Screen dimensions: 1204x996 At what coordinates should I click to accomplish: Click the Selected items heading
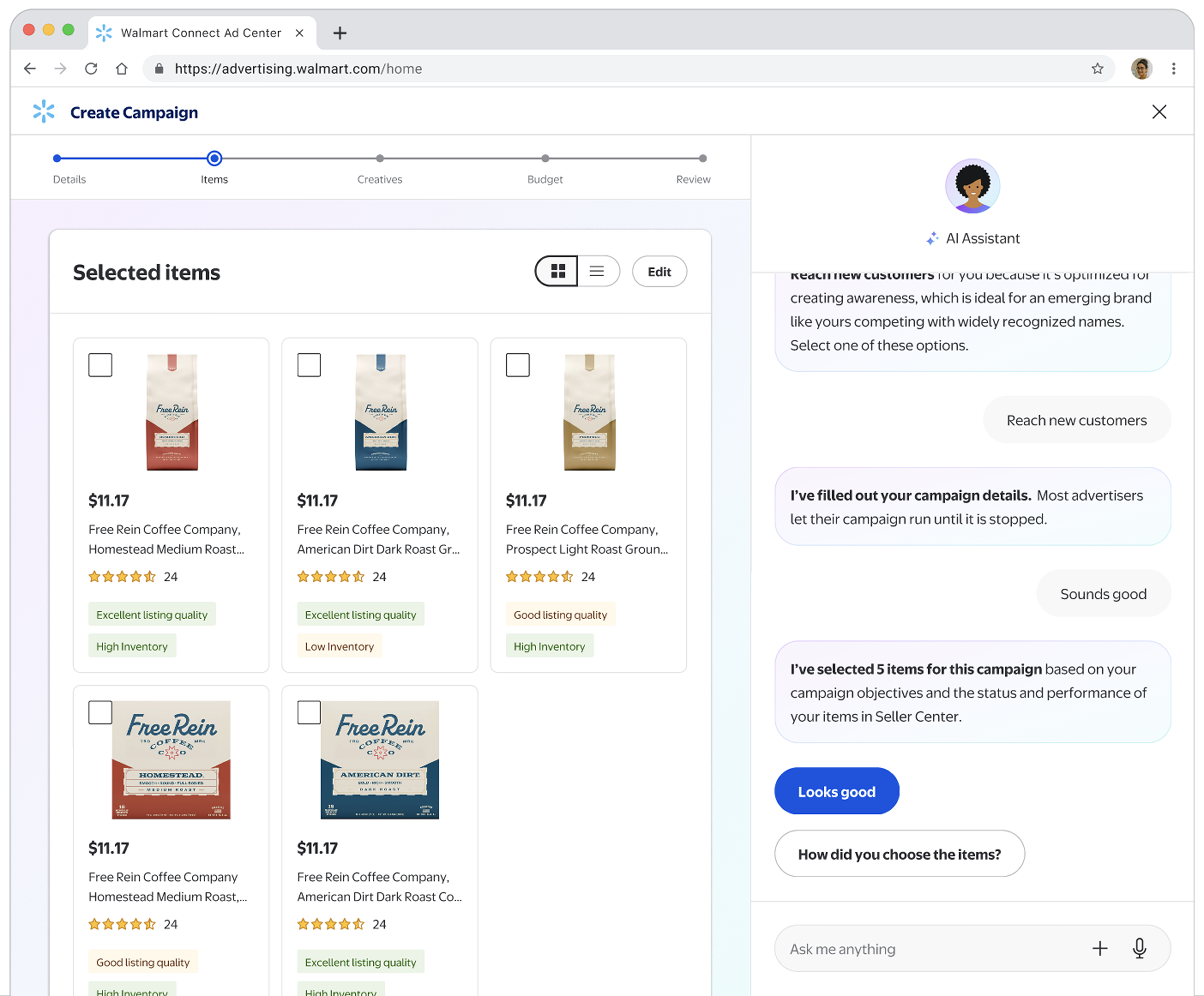point(146,272)
